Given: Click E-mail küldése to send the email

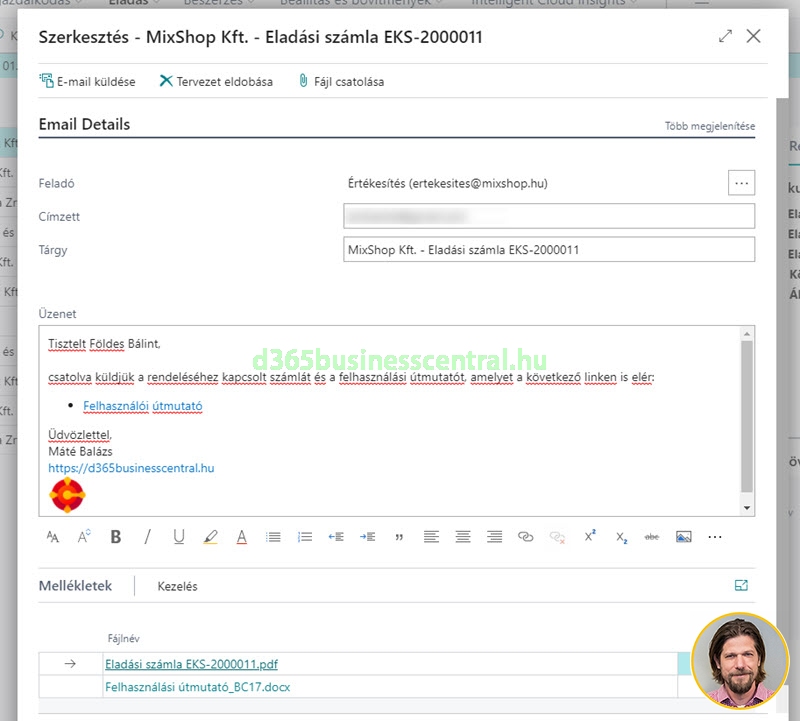Looking at the screenshot, I should (x=87, y=81).
